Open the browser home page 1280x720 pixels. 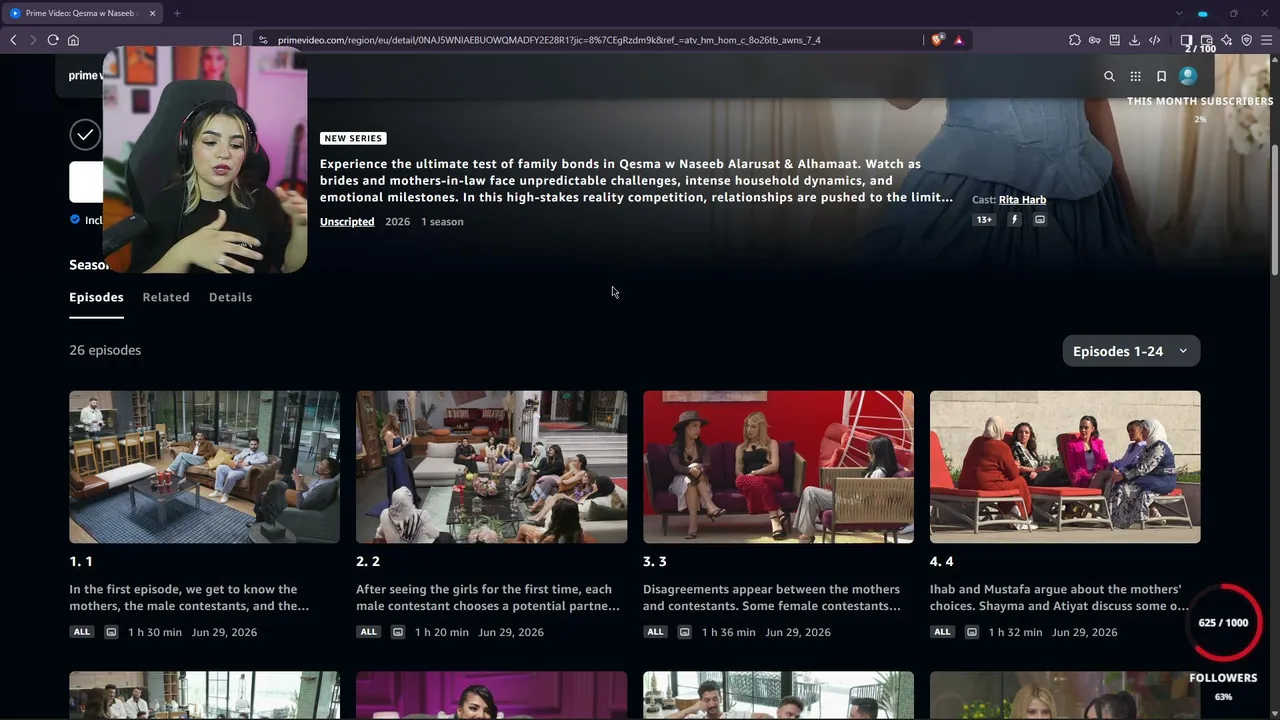point(73,40)
